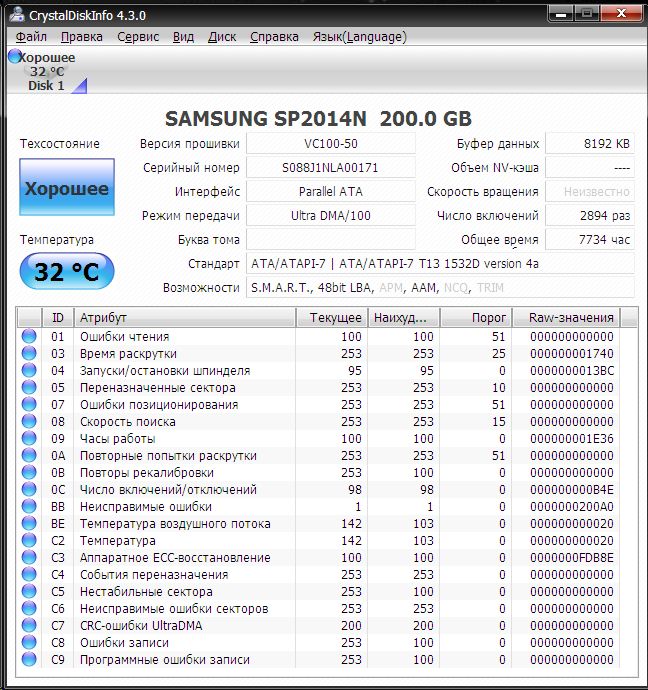The height and width of the screenshot is (690, 648).
Task: Click the Порог column header
Action: [476, 318]
